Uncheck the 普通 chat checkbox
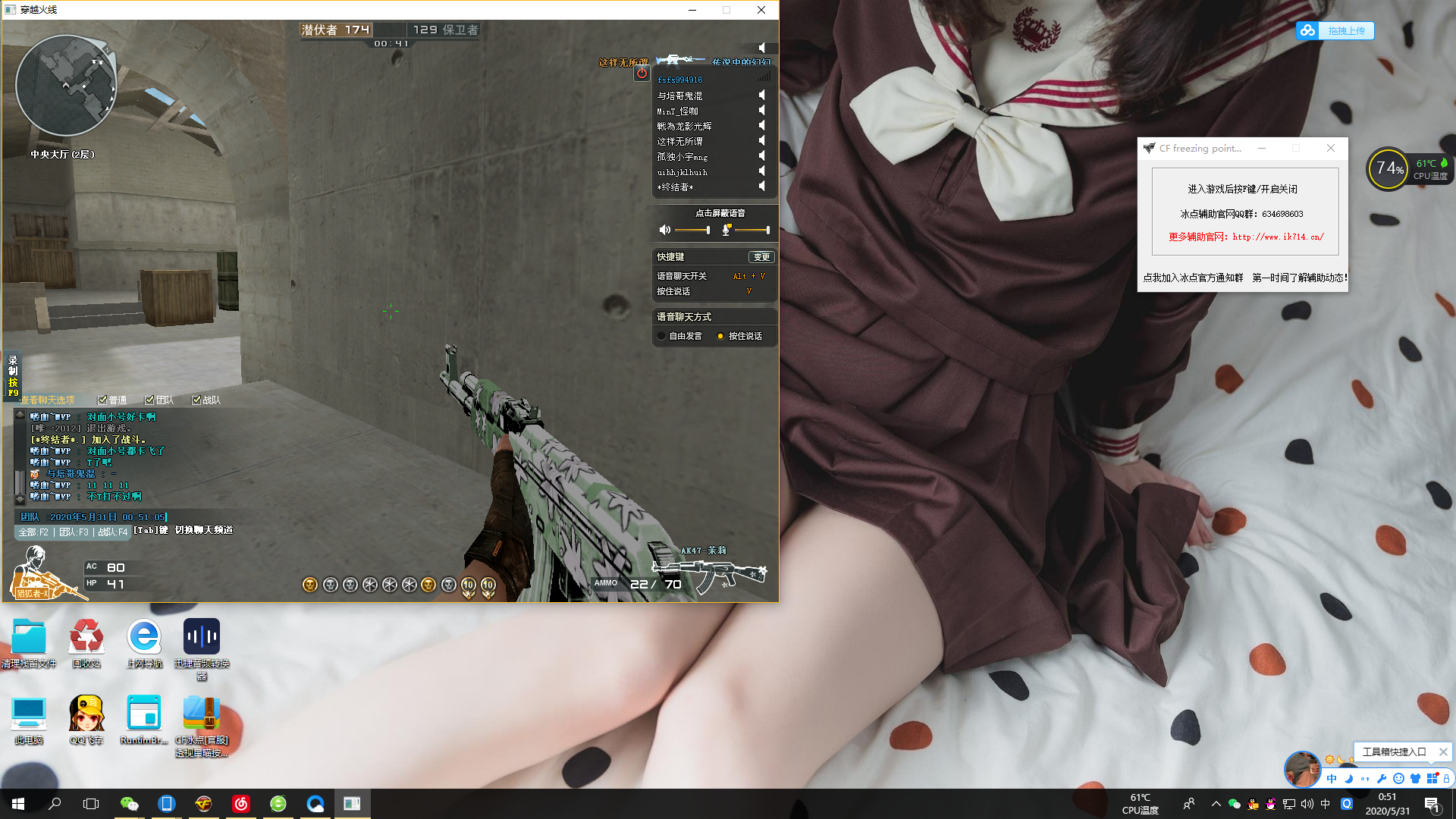This screenshot has width=1456, height=819. 102,400
